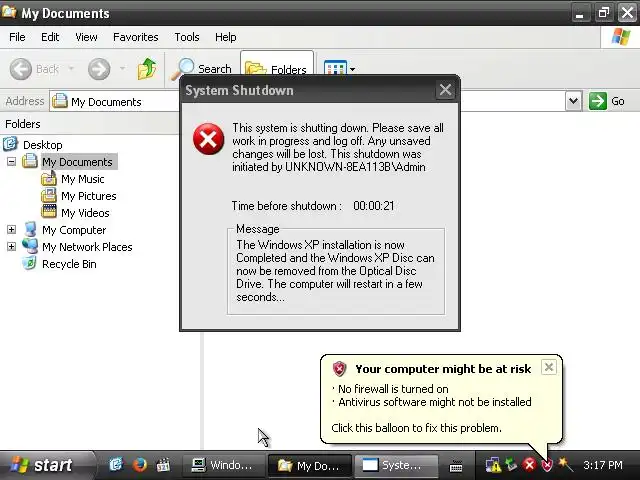Click the Forward arrow button
The image size is (640, 480).
99,69
